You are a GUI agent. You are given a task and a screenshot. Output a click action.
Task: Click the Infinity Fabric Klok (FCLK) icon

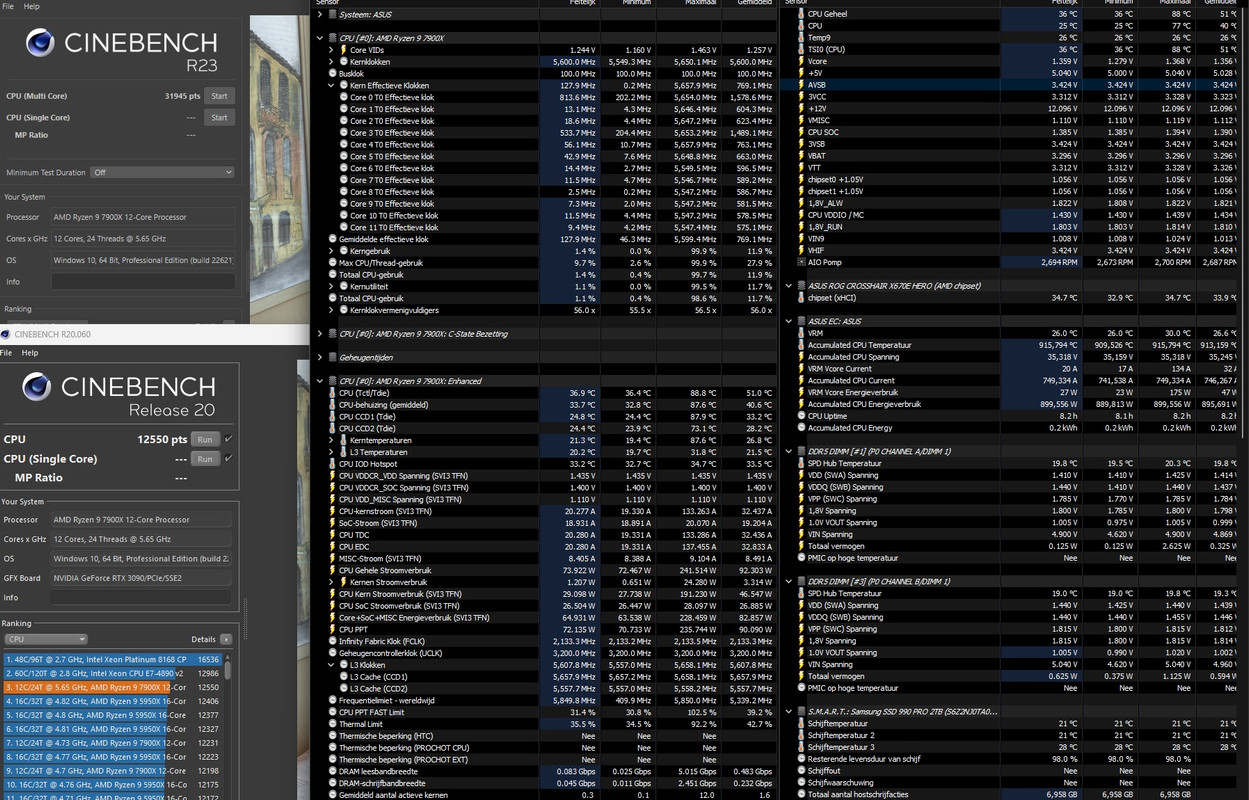tap(332, 641)
